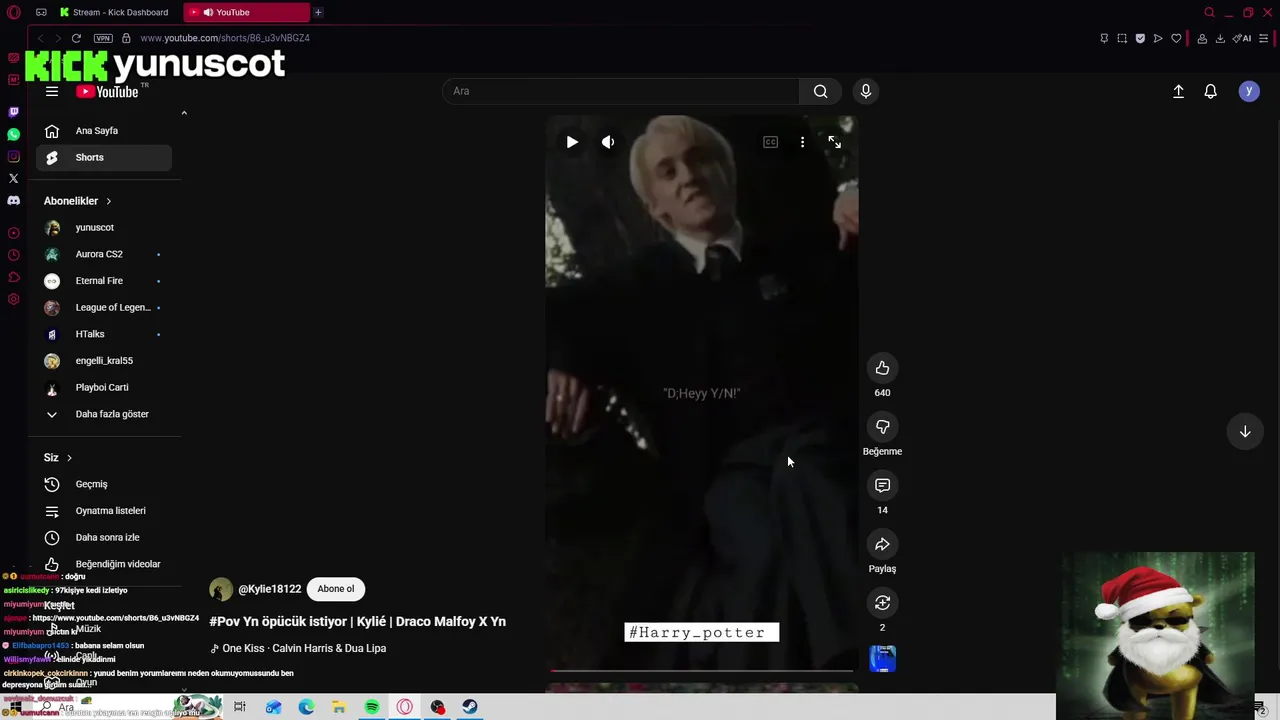Image resolution: width=1280 pixels, height=720 pixels.
Task: Open the @Kylie18122 channel link
Action: point(269,589)
